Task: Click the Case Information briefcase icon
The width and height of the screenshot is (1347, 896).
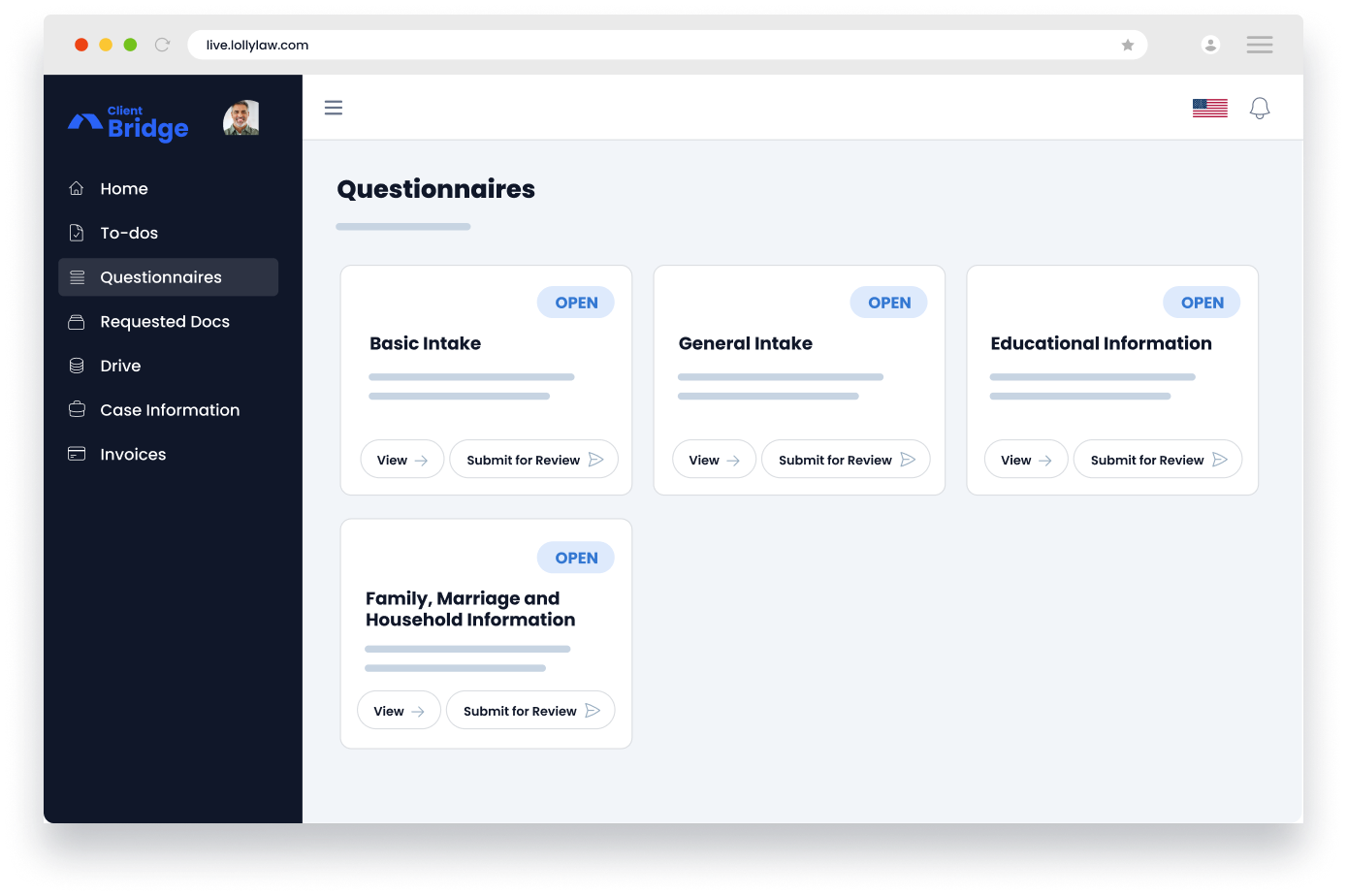Action: pos(77,410)
